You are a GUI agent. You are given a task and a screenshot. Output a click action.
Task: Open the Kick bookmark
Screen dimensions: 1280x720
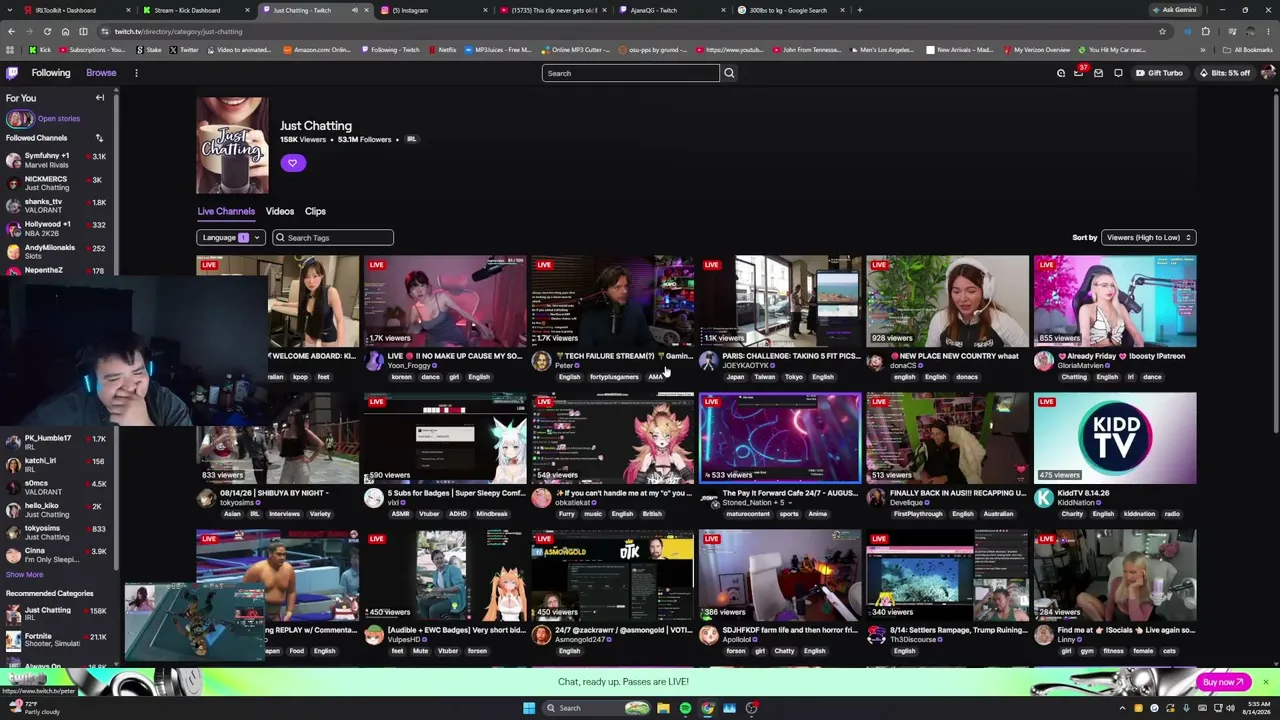pyautogui.click(x=40, y=50)
